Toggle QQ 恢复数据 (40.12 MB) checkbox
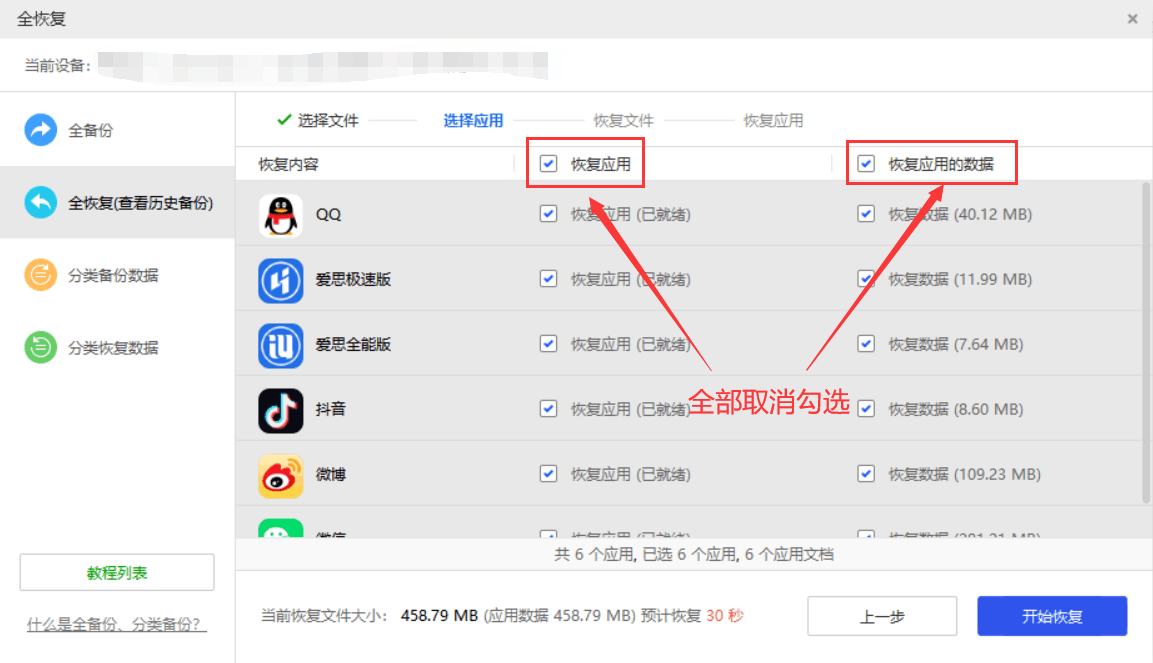 pyautogui.click(x=866, y=214)
